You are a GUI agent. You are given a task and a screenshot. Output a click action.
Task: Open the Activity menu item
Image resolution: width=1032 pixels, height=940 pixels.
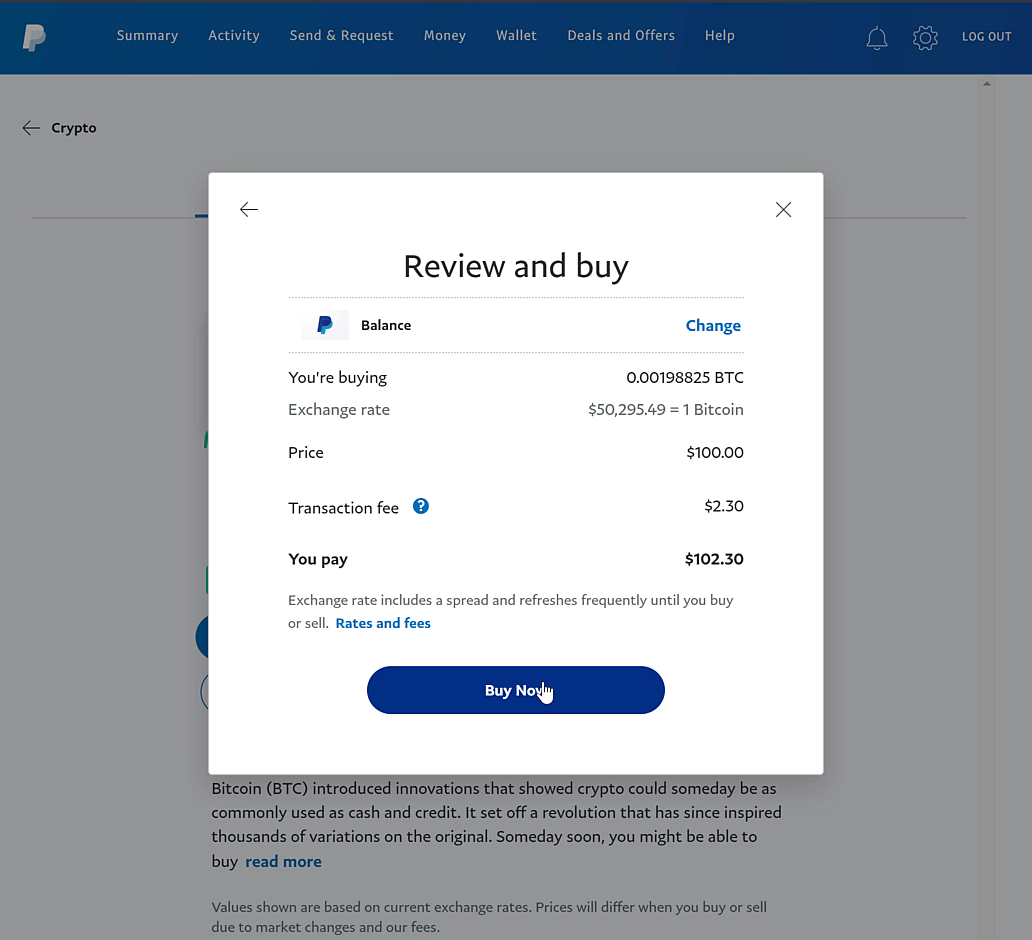click(x=234, y=36)
